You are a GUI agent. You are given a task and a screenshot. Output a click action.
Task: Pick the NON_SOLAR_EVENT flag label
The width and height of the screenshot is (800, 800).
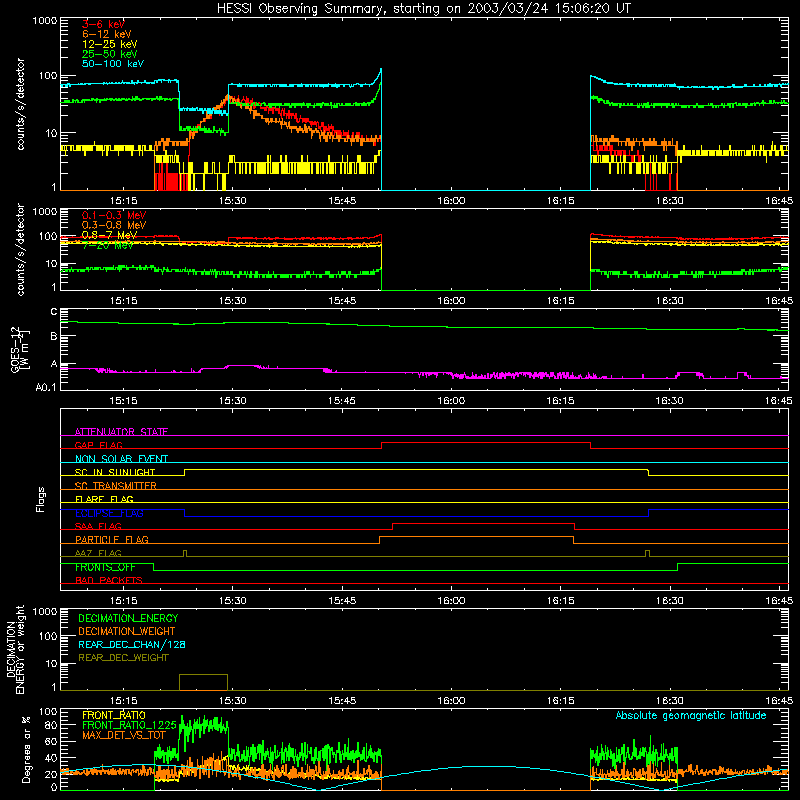121,459
